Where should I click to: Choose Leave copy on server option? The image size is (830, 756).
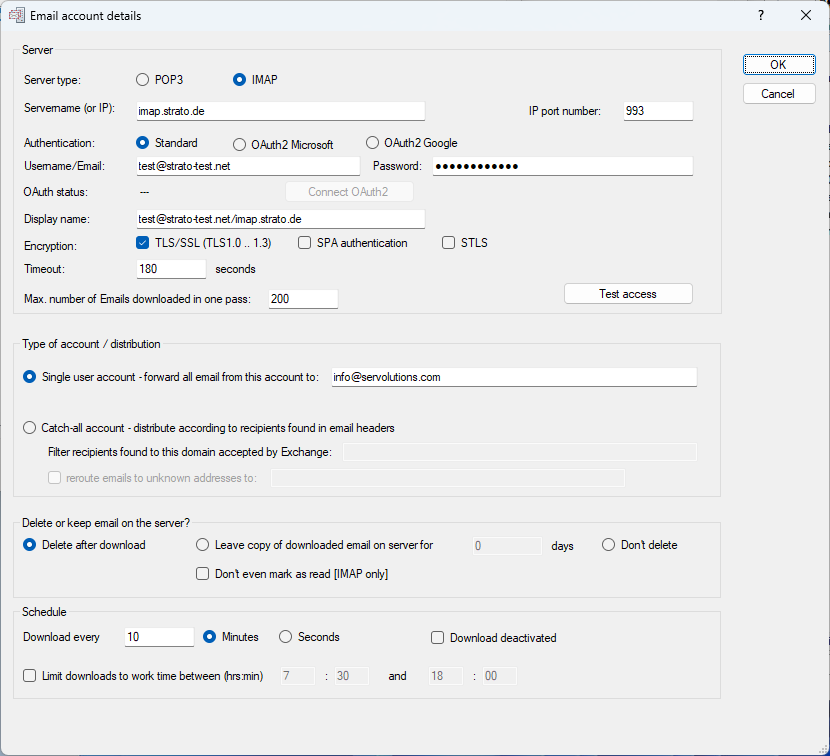point(203,545)
